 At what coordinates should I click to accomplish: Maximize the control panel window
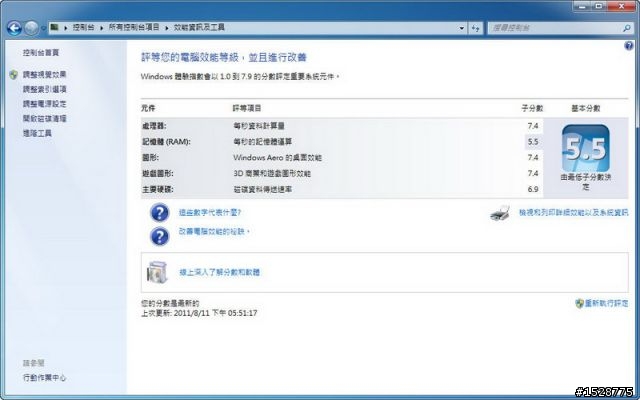(x=599, y=6)
